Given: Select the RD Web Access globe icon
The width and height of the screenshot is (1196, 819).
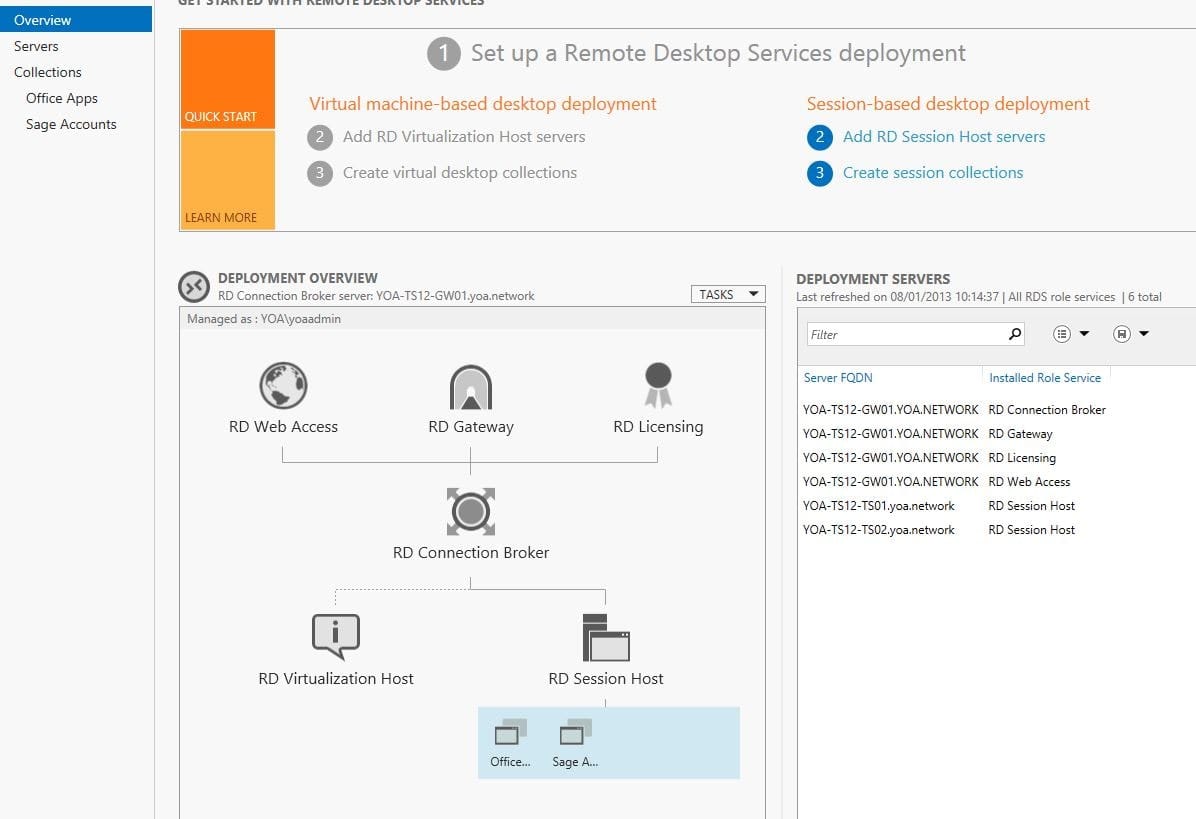Looking at the screenshot, I should pyautogui.click(x=283, y=385).
